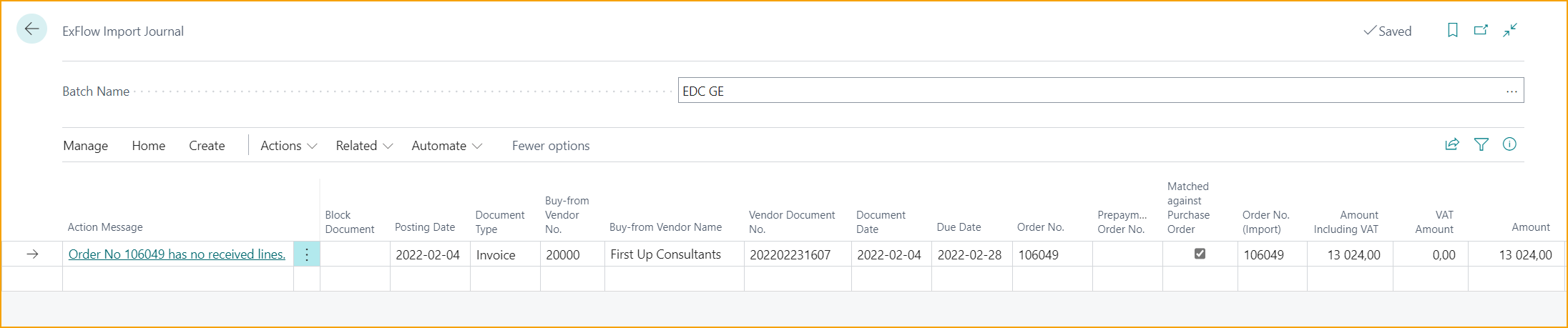
Task: Click Posting Date cell 2022-02-04
Action: click(430, 254)
